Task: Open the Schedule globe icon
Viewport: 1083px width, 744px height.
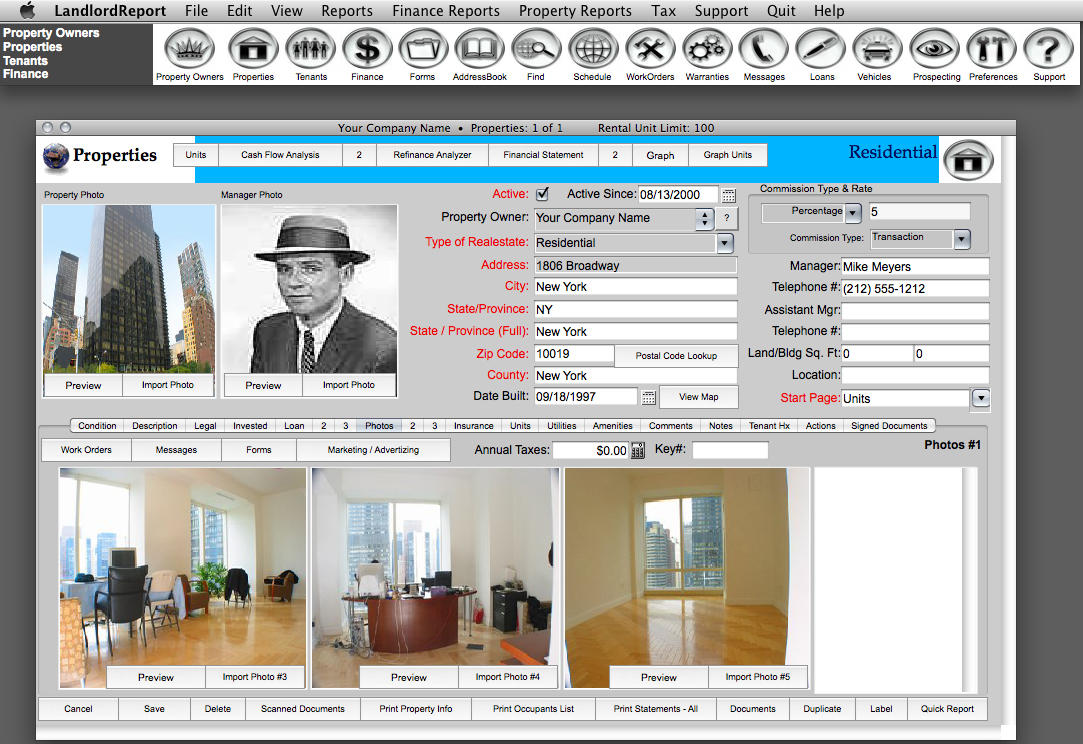Action: (x=593, y=49)
